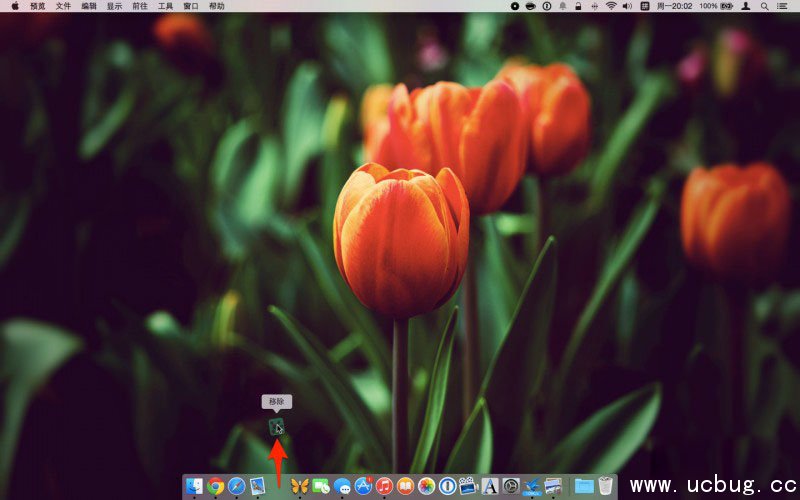Open Notification Center list icon

pos(782,6)
